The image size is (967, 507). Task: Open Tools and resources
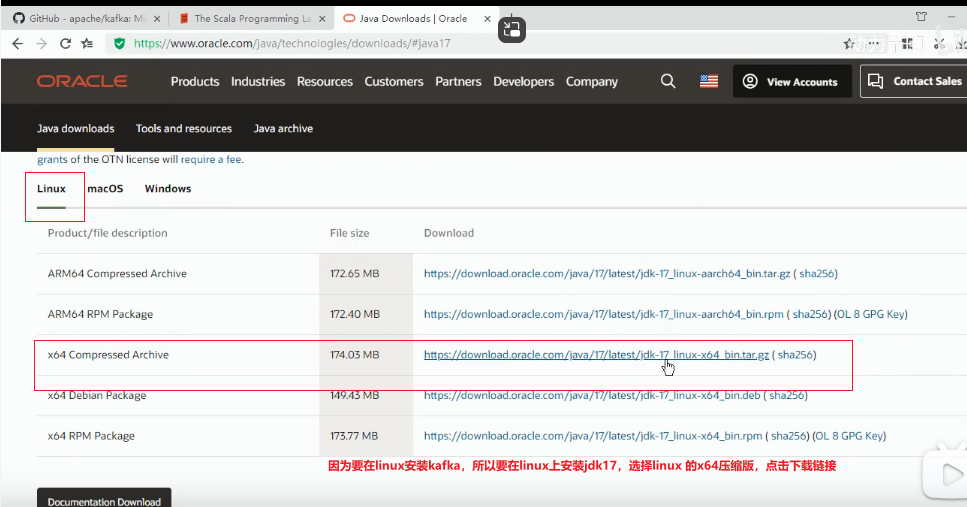click(x=184, y=128)
